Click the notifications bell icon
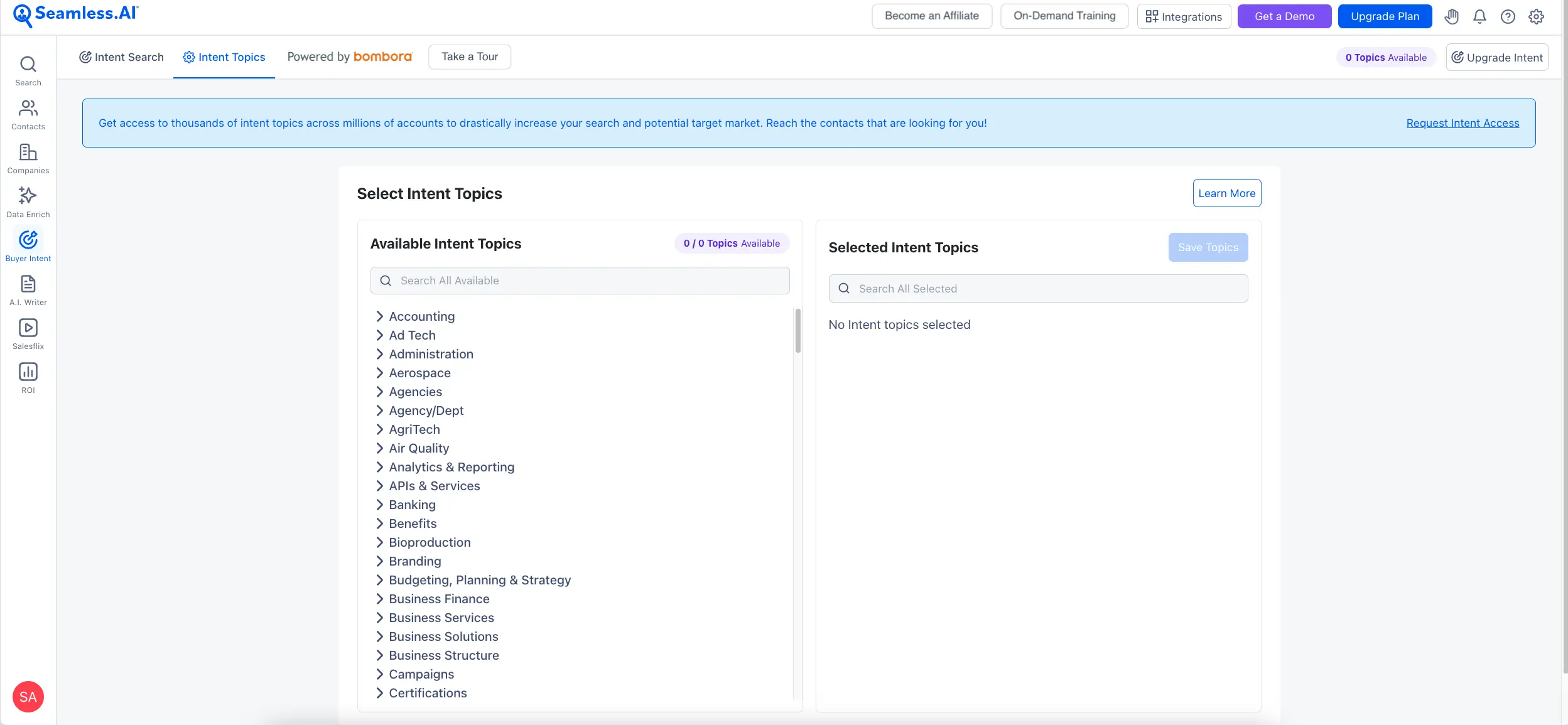1568x725 pixels. click(1479, 16)
